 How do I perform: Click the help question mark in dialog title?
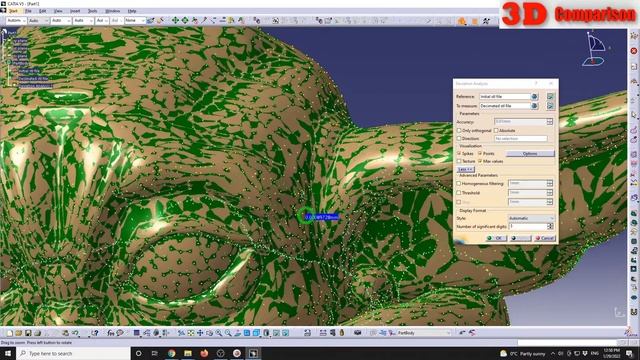click(536, 83)
